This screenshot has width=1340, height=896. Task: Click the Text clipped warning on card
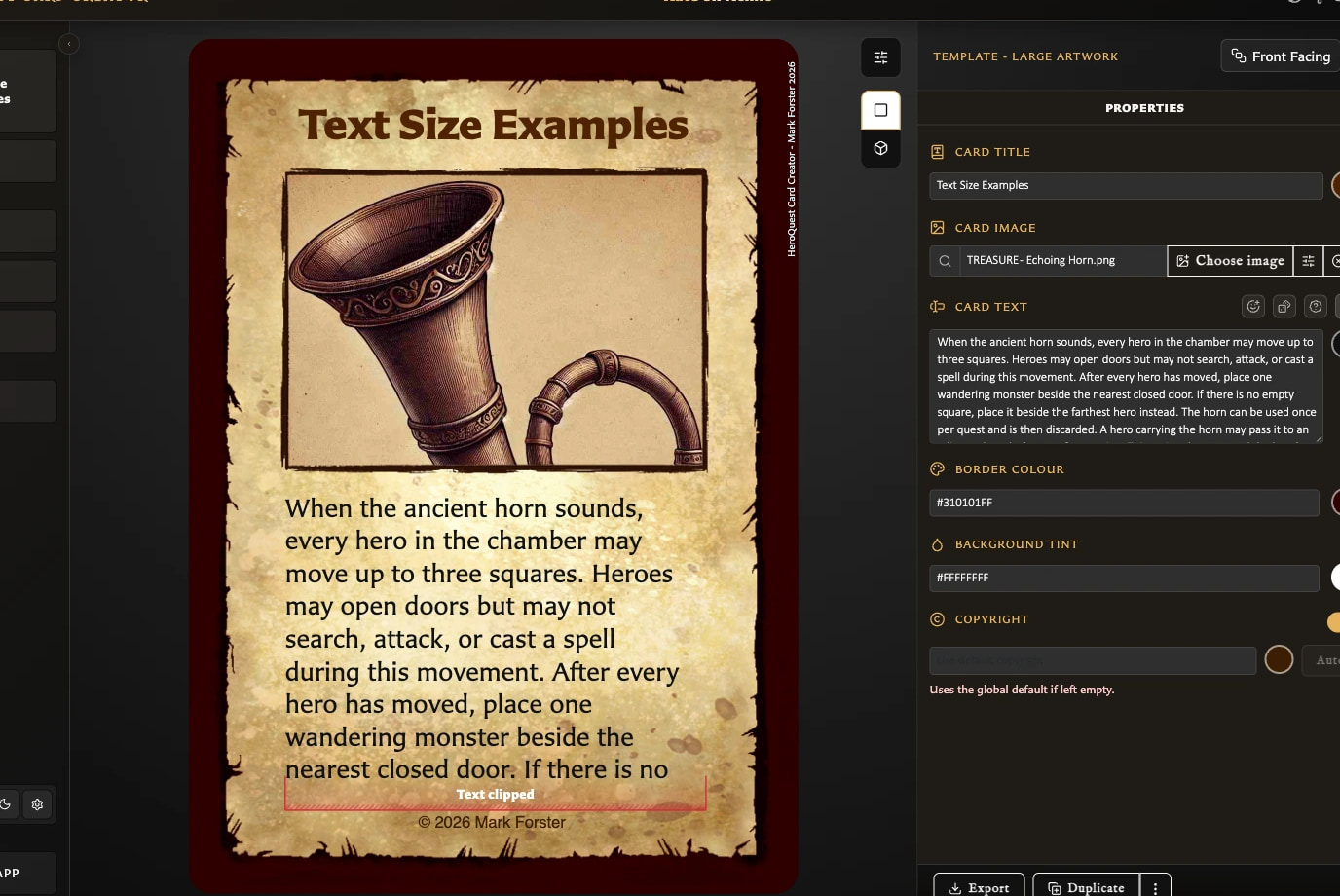point(496,795)
